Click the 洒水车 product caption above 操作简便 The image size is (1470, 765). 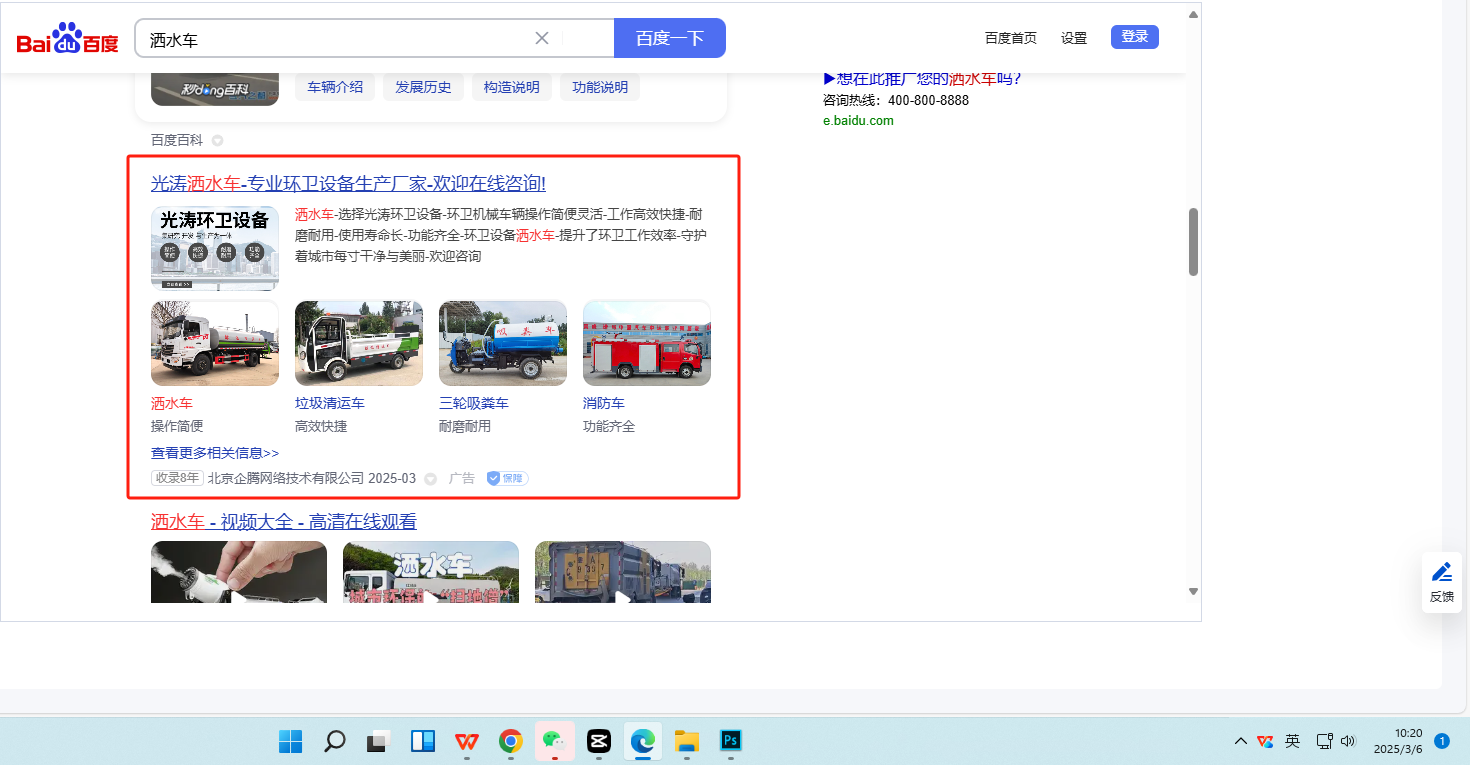tap(171, 403)
